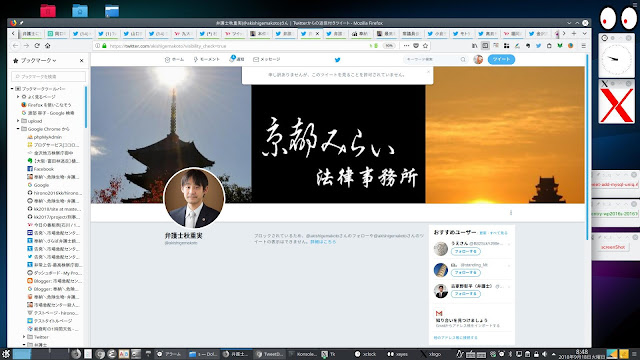Open Twitter モーメント navigation link
The height and width of the screenshot is (360, 640).
point(207,60)
